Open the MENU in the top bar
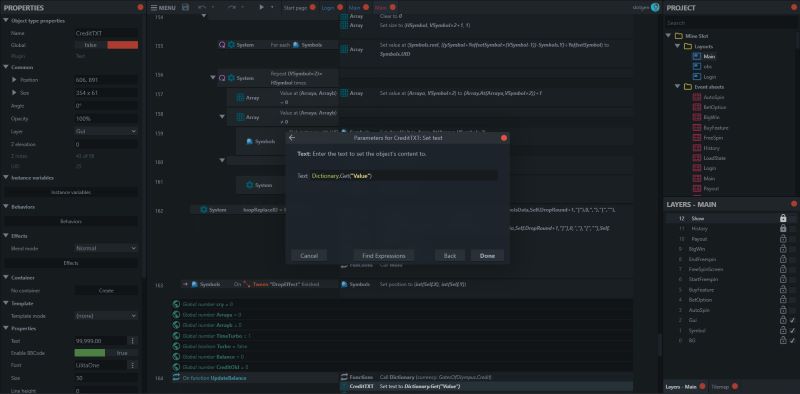 [x=164, y=8]
